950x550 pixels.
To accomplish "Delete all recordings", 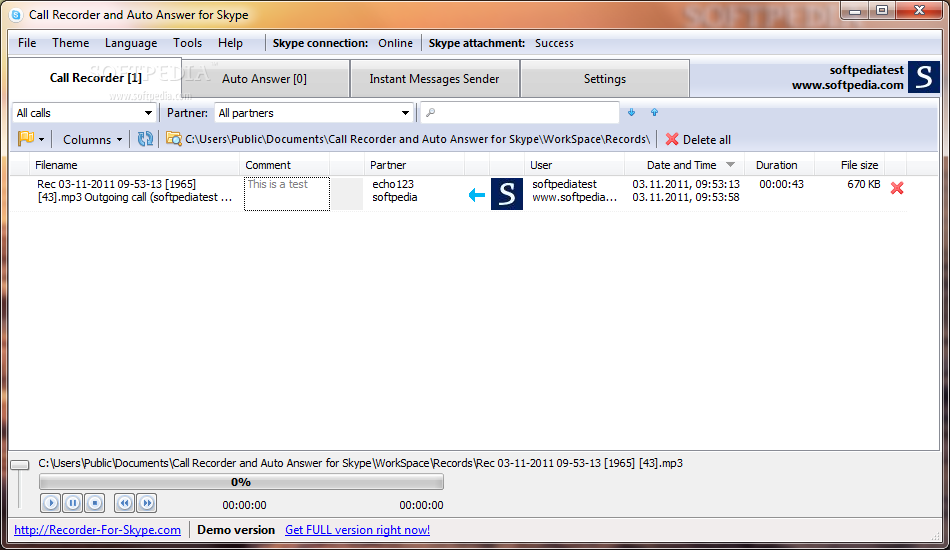I will pyautogui.click(x=699, y=139).
